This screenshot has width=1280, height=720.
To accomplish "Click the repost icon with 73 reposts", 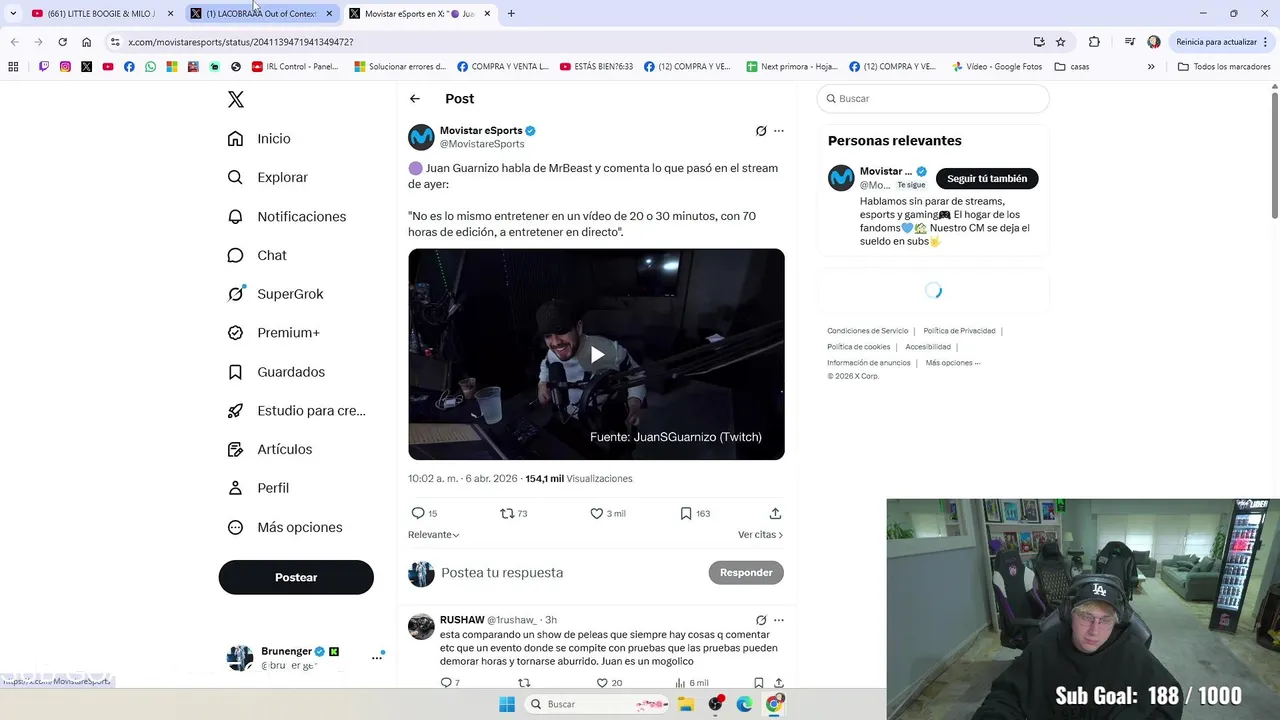I will 507,513.
